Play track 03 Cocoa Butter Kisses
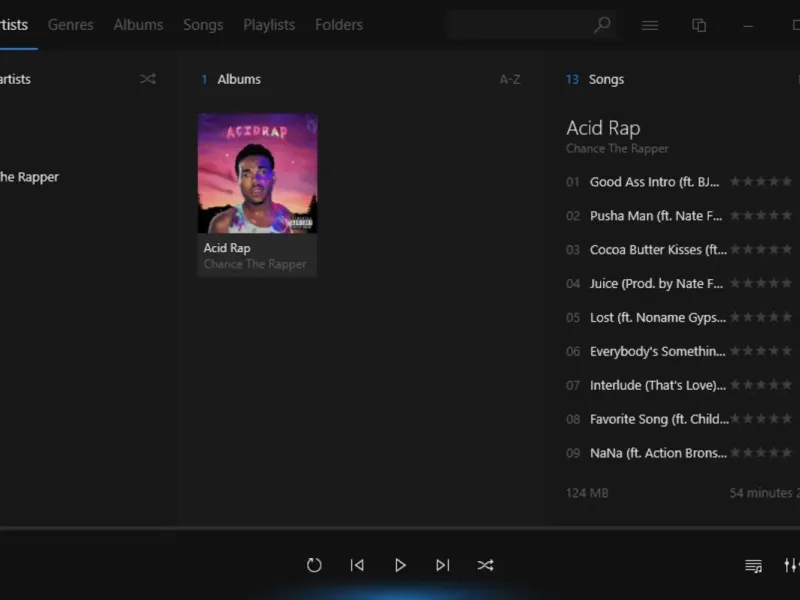Viewport: 800px width, 600px height. (658, 250)
